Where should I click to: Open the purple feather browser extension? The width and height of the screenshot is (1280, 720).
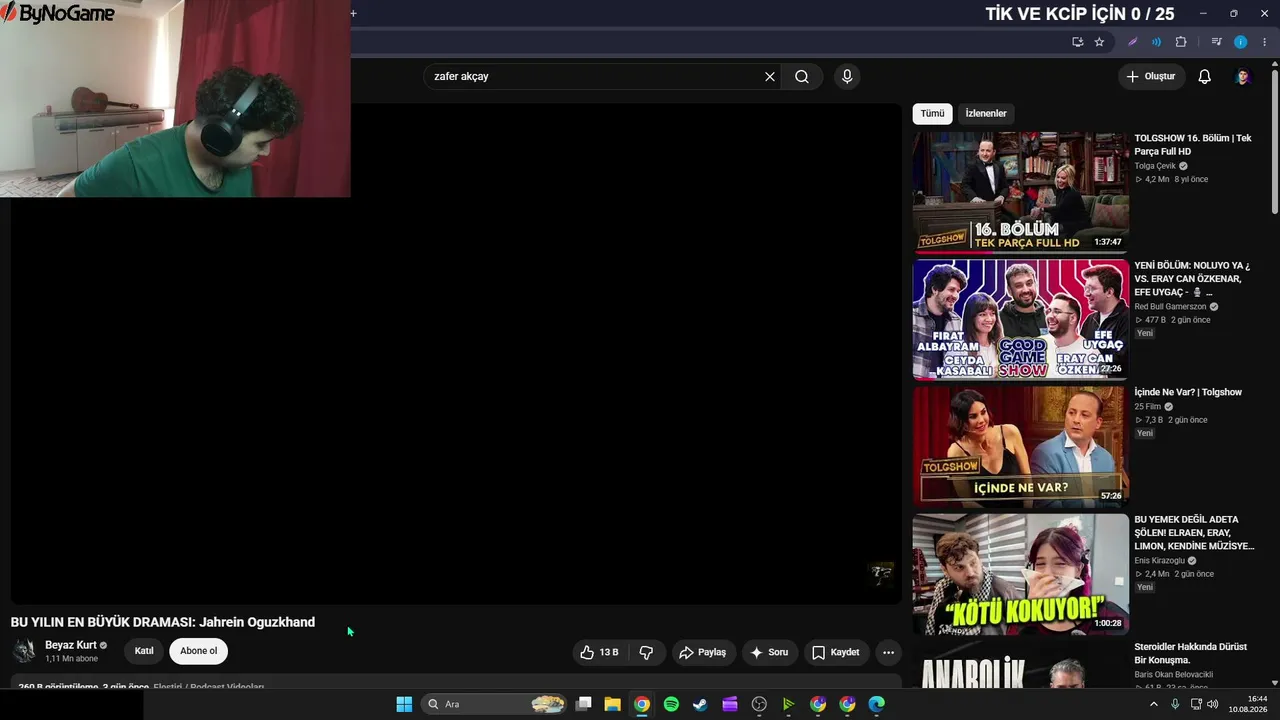1132,42
